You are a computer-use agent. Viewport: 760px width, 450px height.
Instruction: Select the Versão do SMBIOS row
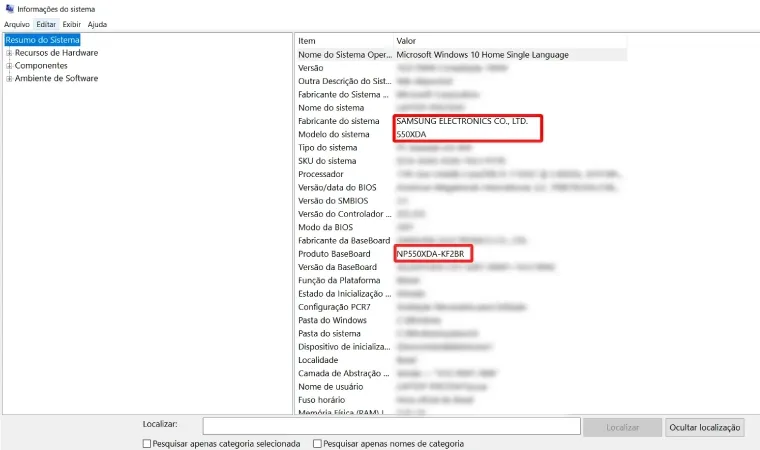point(461,201)
